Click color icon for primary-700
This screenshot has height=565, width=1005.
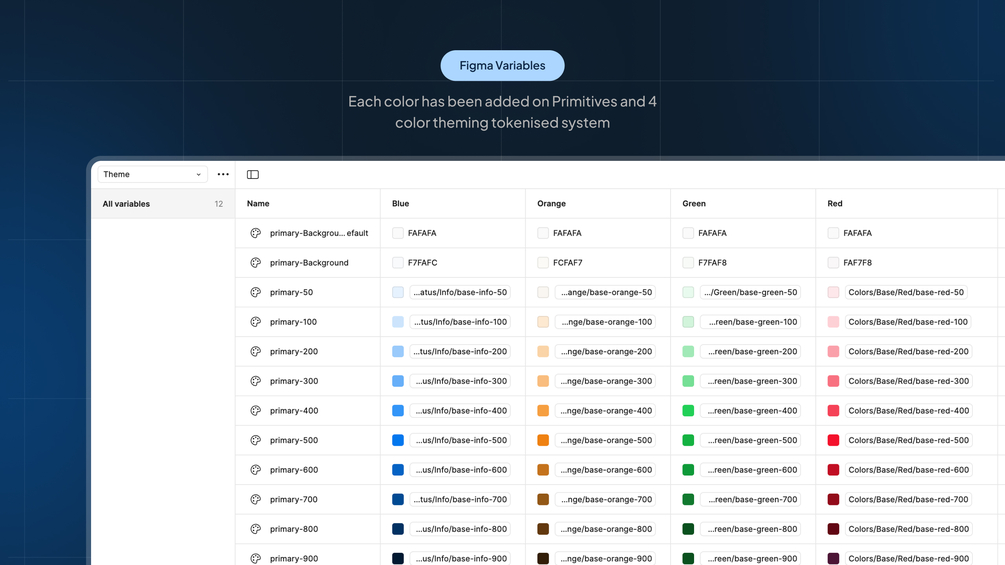(256, 499)
